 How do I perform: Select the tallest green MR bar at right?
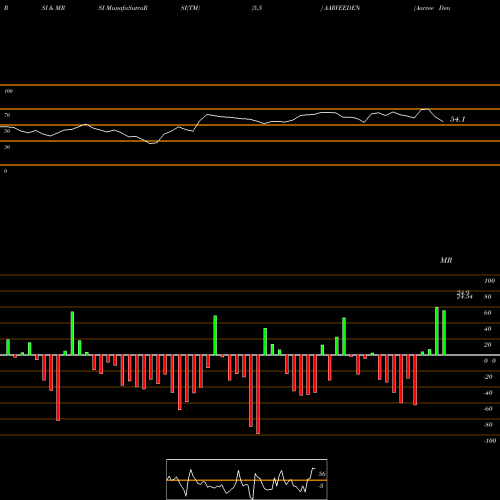(x=437, y=331)
